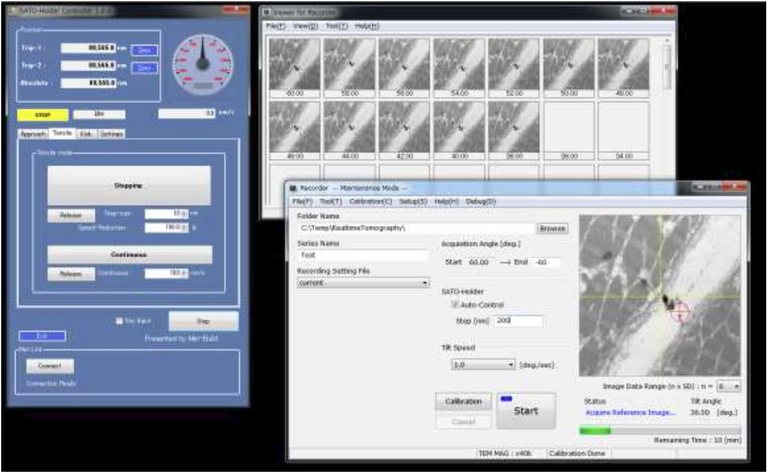Switch to the Approach tab
Image resolution: width=768 pixels, height=473 pixels.
pyautogui.click(x=33, y=133)
